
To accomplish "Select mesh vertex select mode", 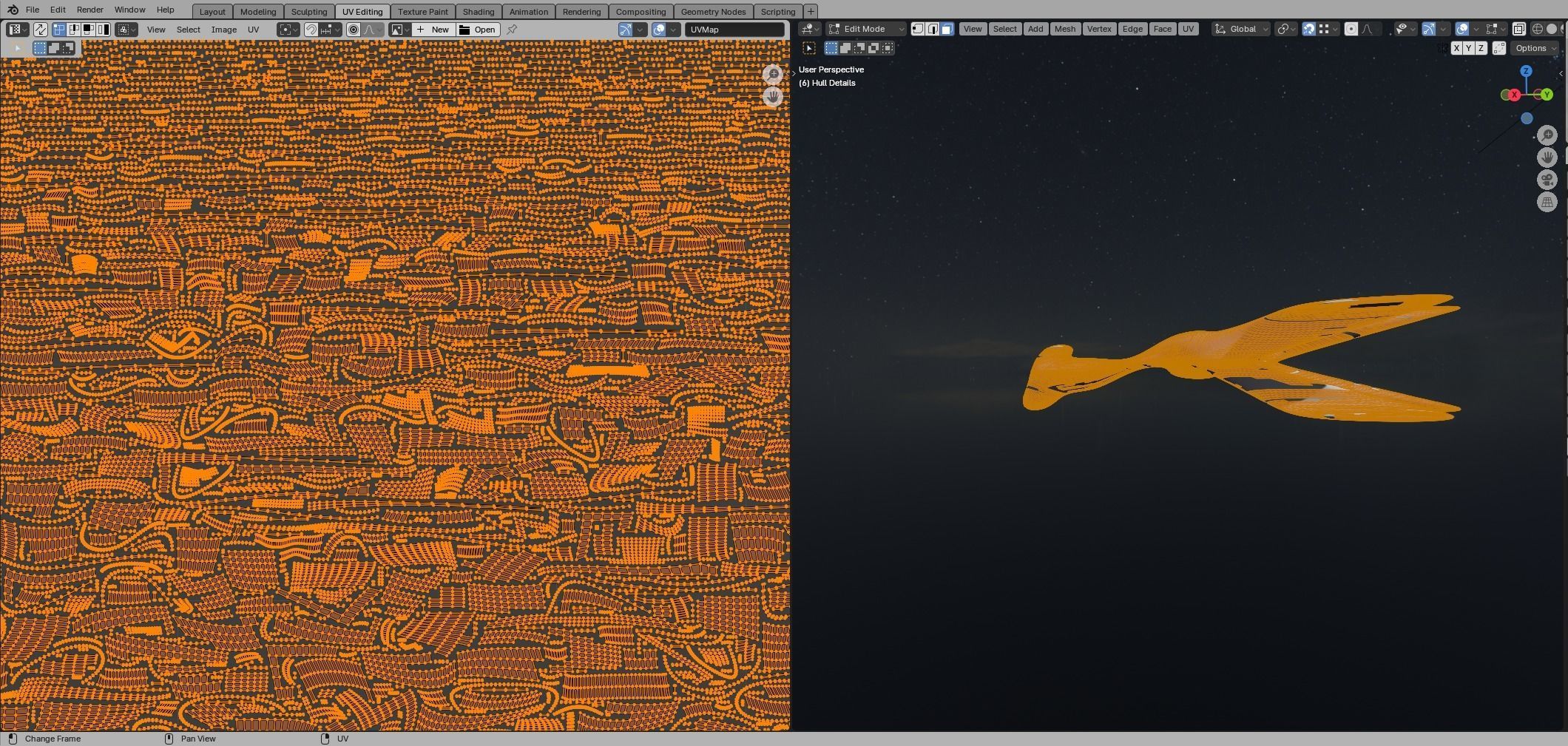I will point(918,29).
